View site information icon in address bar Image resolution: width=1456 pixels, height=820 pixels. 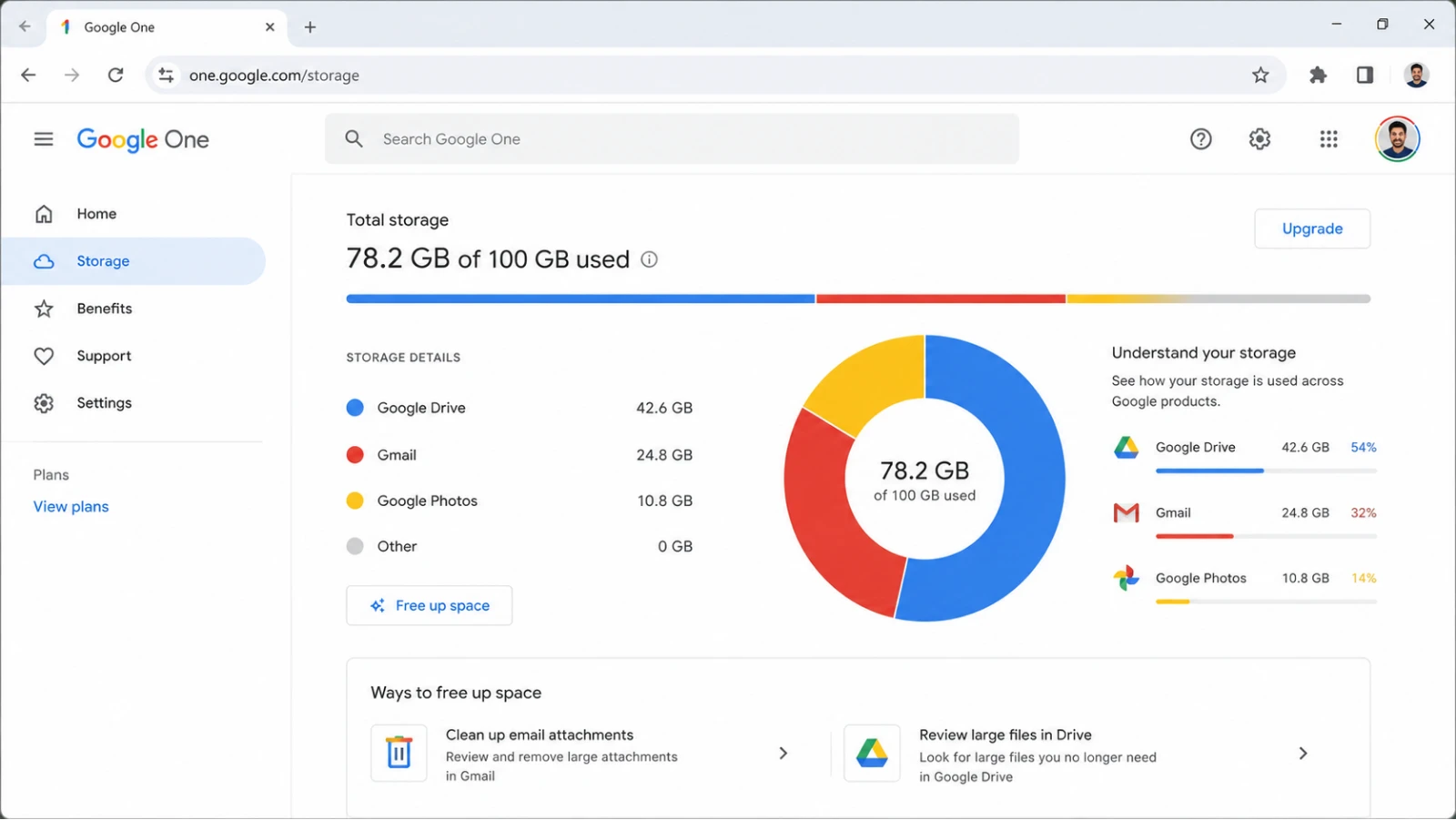pos(166,75)
